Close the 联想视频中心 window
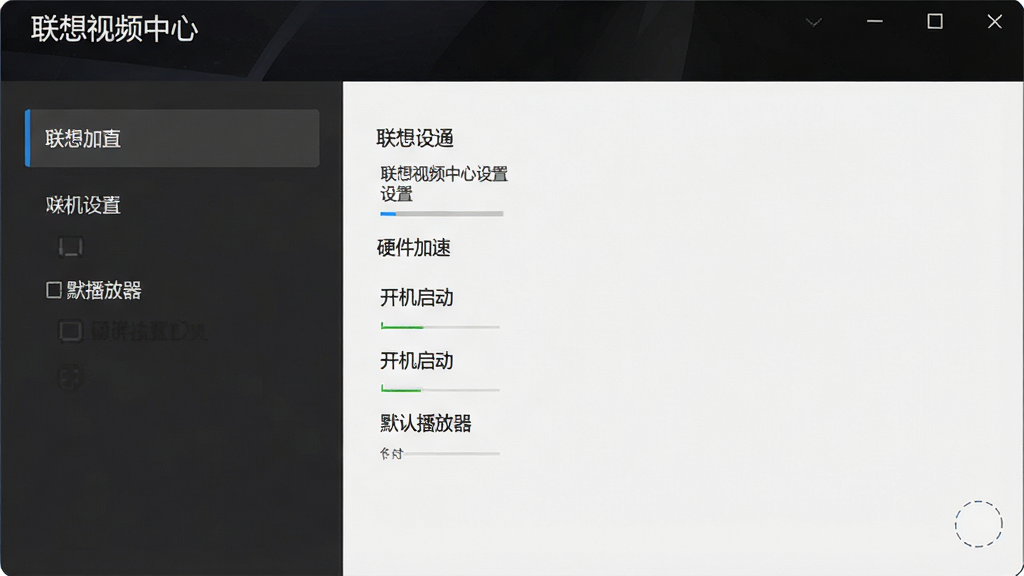Screen dimensions: 1024x576 [994, 22]
